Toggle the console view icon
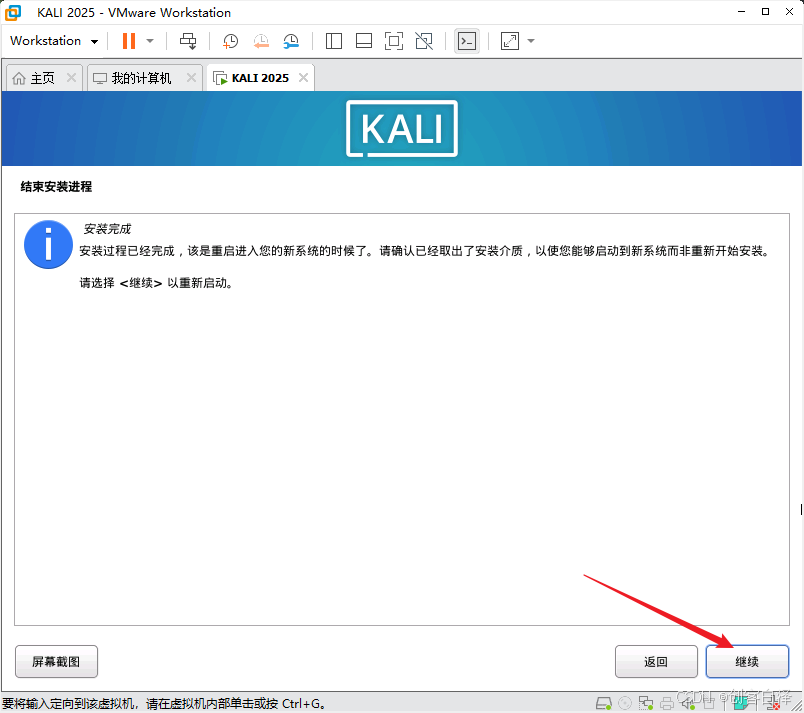 tap(467, 41)
